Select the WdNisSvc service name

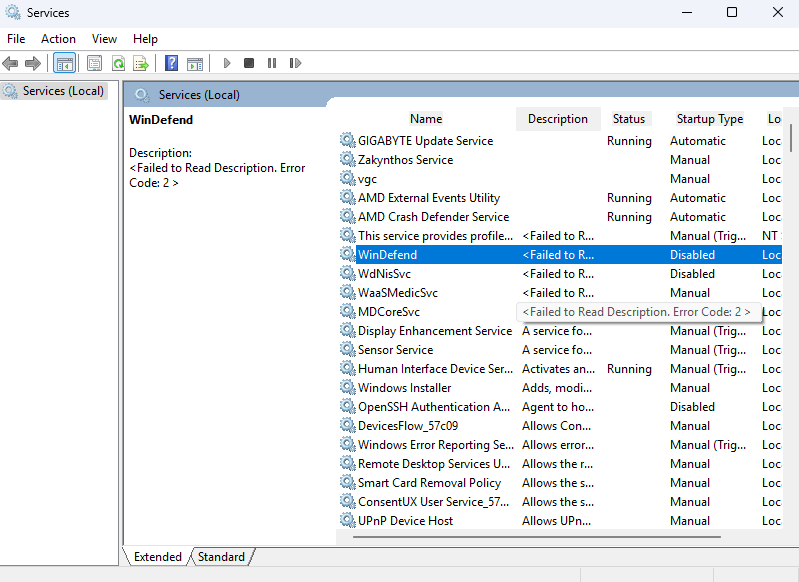click(384, 274)
